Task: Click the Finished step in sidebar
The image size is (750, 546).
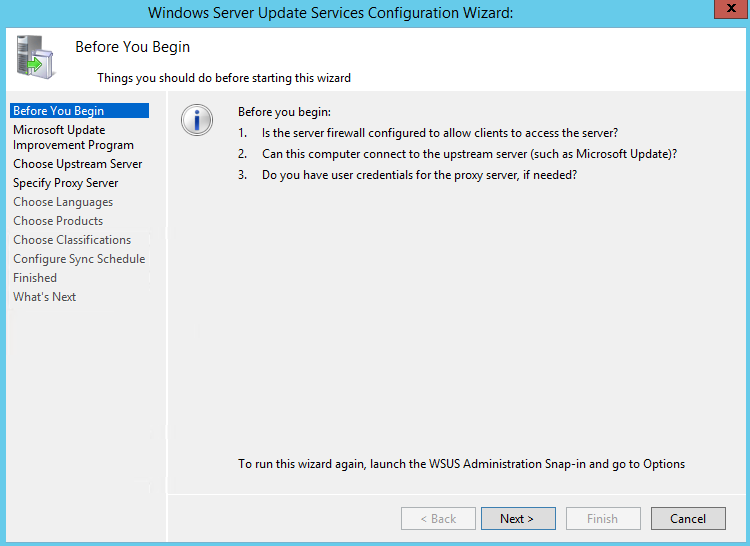Action: [35, 278]
